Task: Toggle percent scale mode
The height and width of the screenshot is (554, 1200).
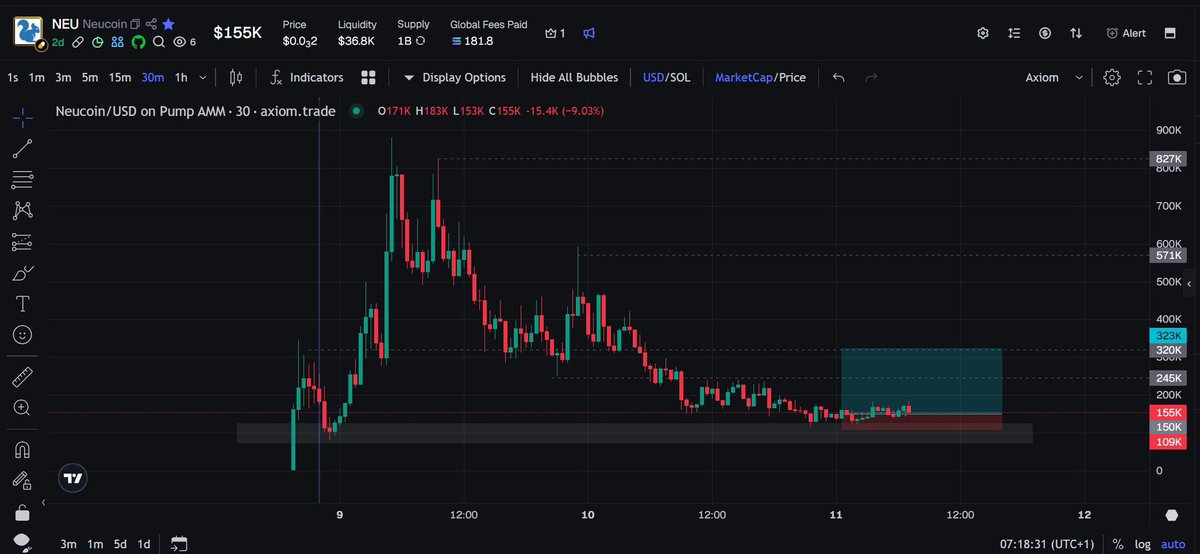Action: [x=1117, y=544]
